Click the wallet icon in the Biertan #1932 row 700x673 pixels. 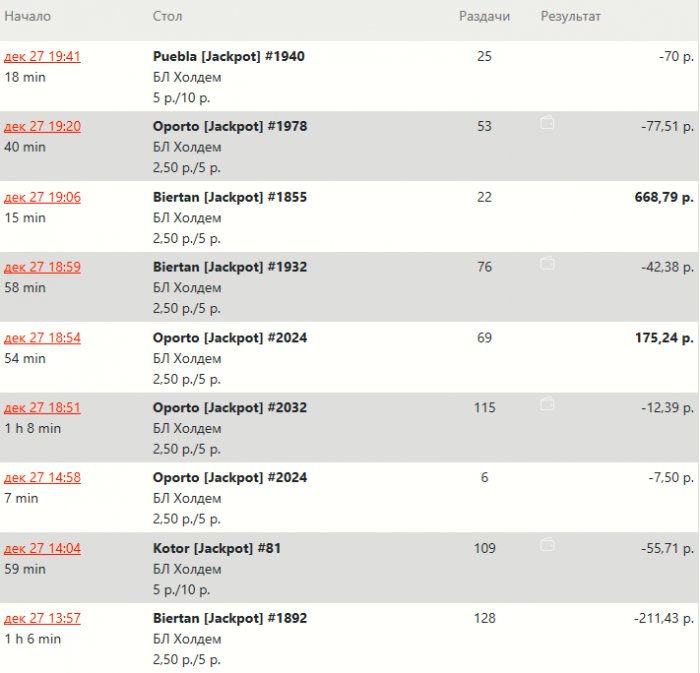pos(547,264)
